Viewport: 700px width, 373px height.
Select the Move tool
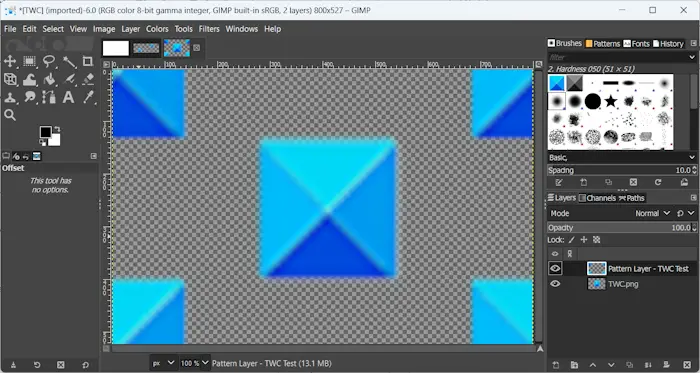(x=10, y=61)
